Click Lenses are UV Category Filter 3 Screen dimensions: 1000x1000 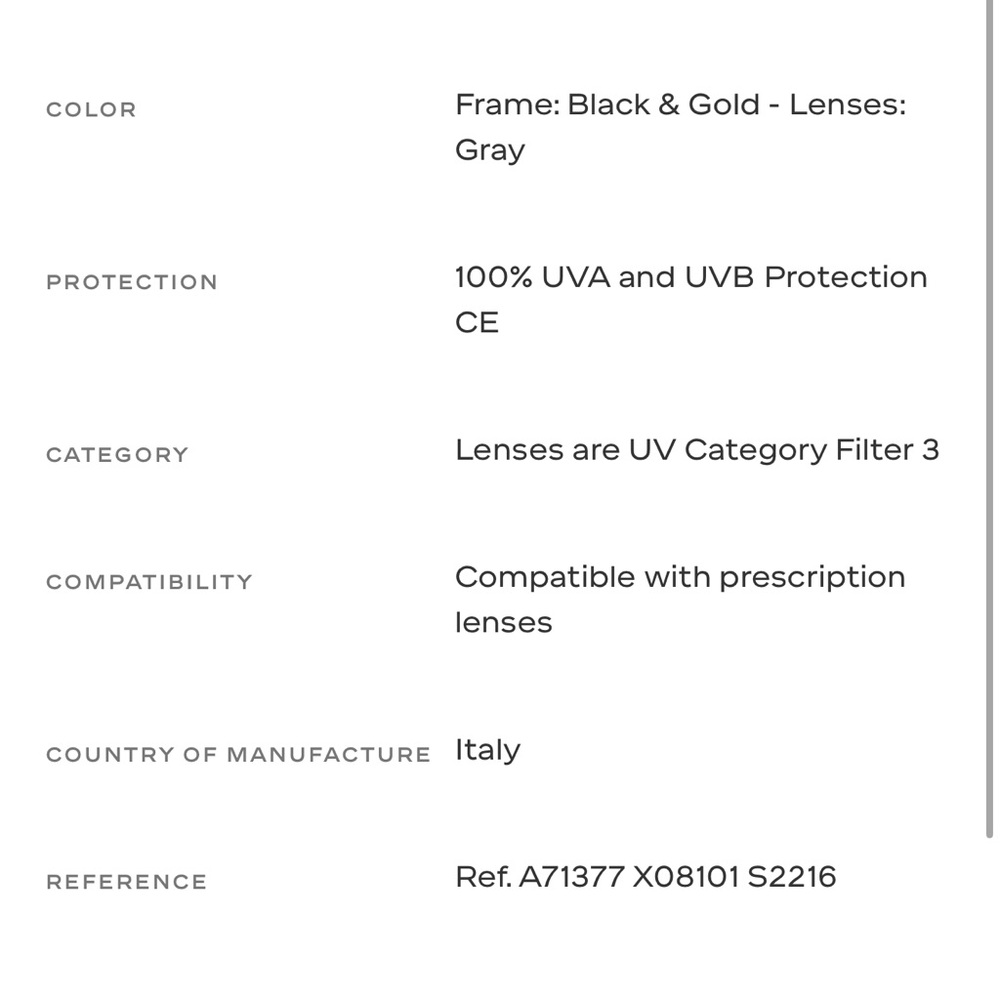point(697,450)
